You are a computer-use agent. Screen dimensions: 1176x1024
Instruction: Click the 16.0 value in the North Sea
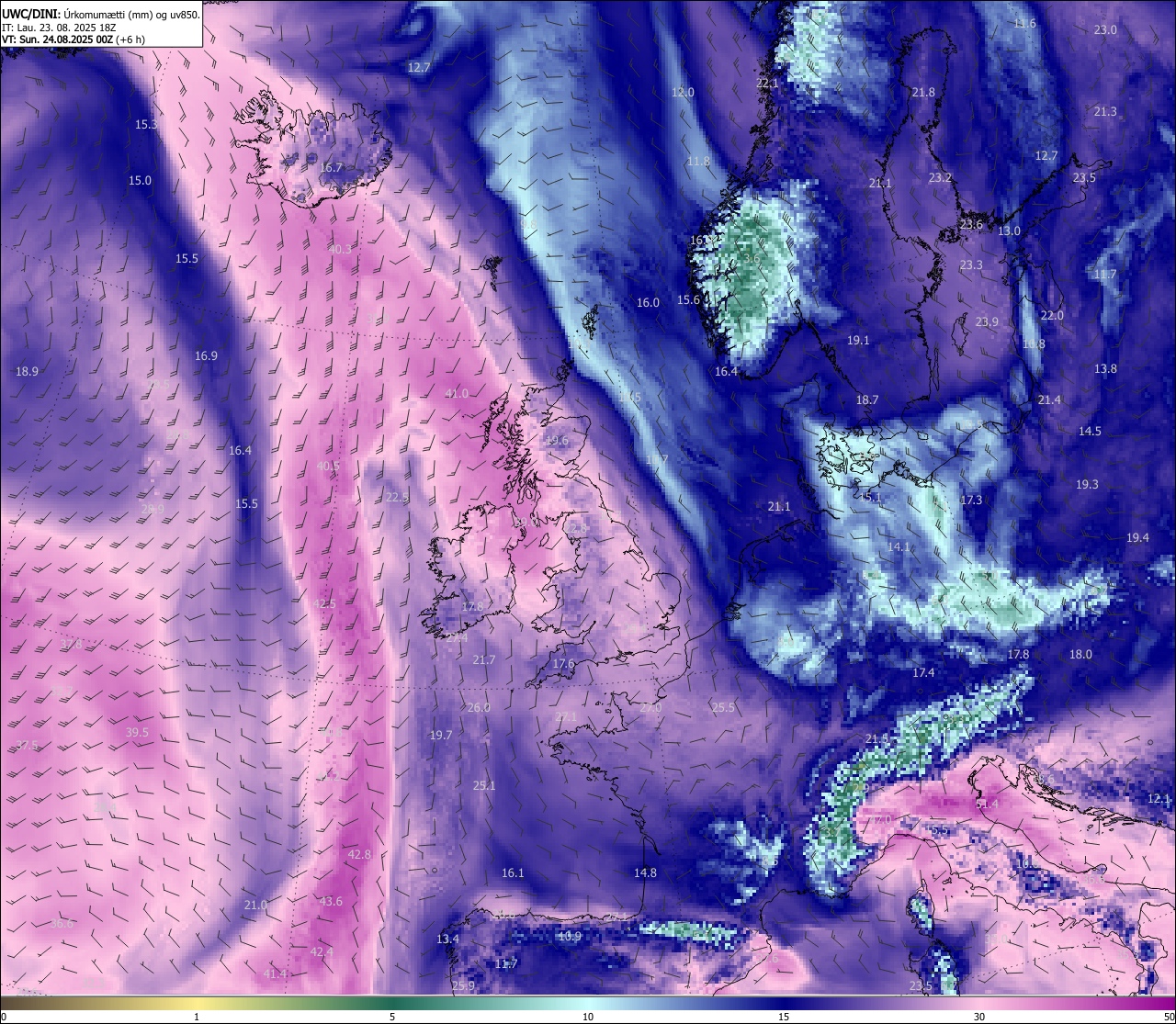click(649, 303)
